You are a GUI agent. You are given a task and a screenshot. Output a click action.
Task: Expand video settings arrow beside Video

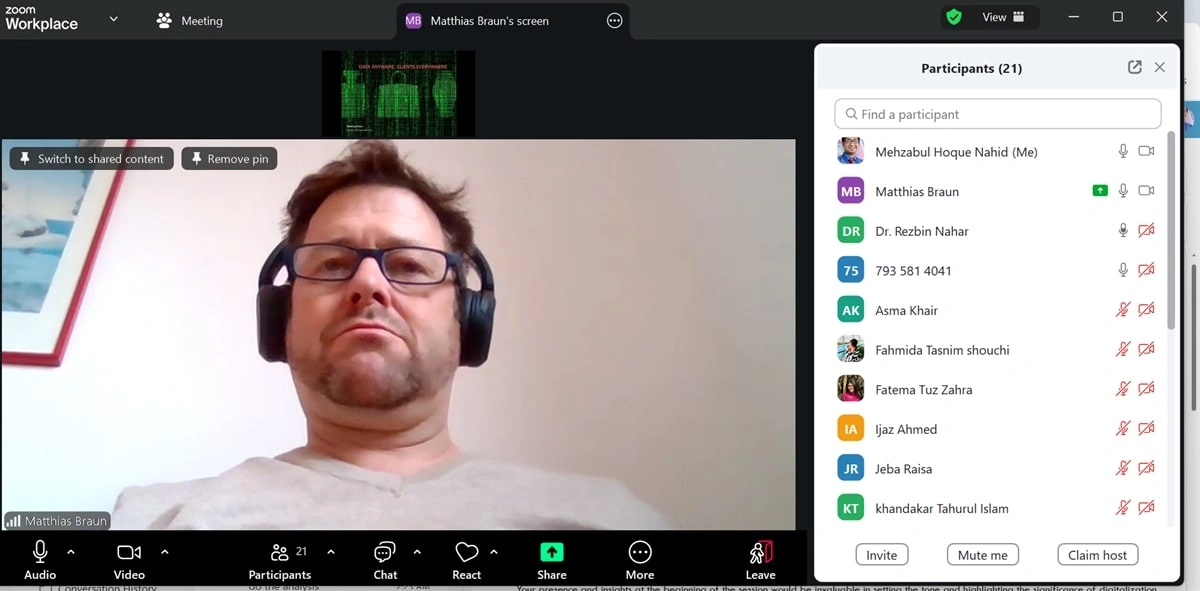pos(165,552)
